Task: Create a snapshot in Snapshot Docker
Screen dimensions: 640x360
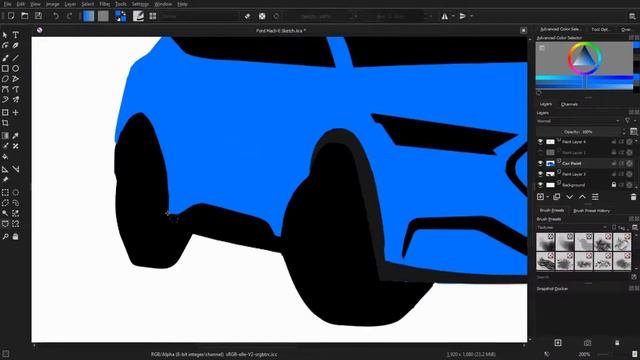Action: (x=558, y=343)
